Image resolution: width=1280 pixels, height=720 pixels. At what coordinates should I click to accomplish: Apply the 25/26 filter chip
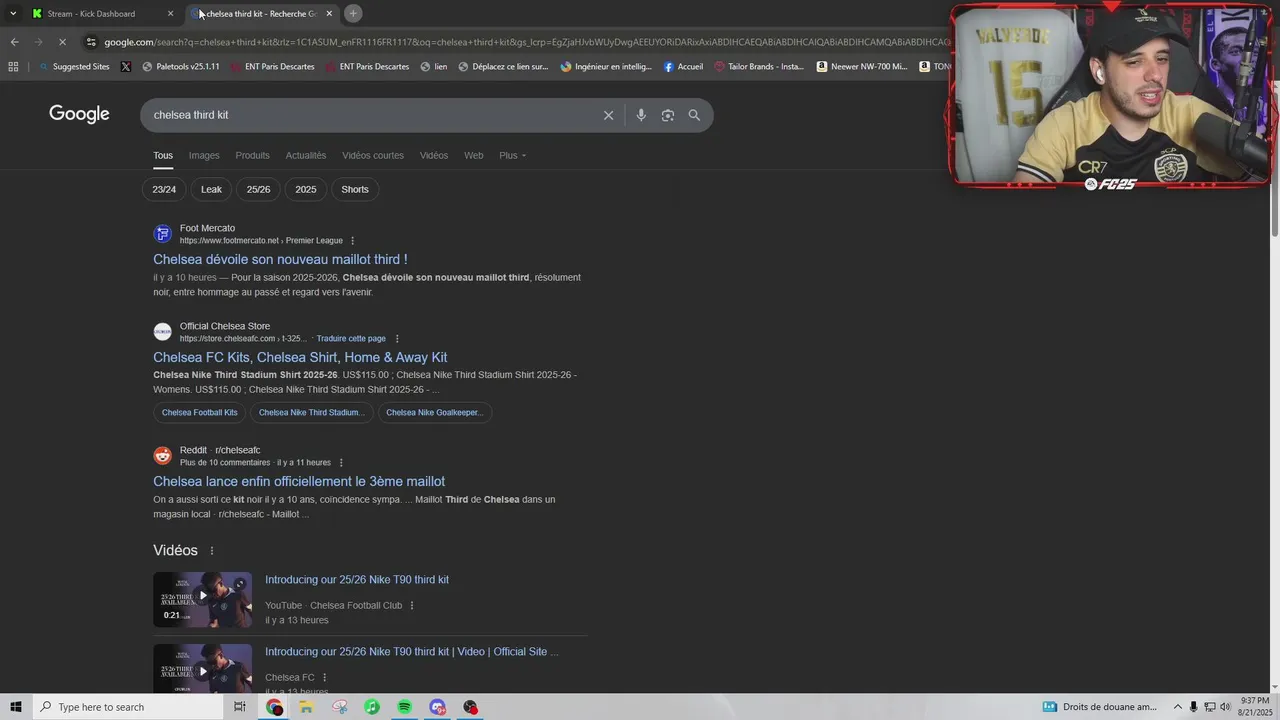[x=258, y=189]
